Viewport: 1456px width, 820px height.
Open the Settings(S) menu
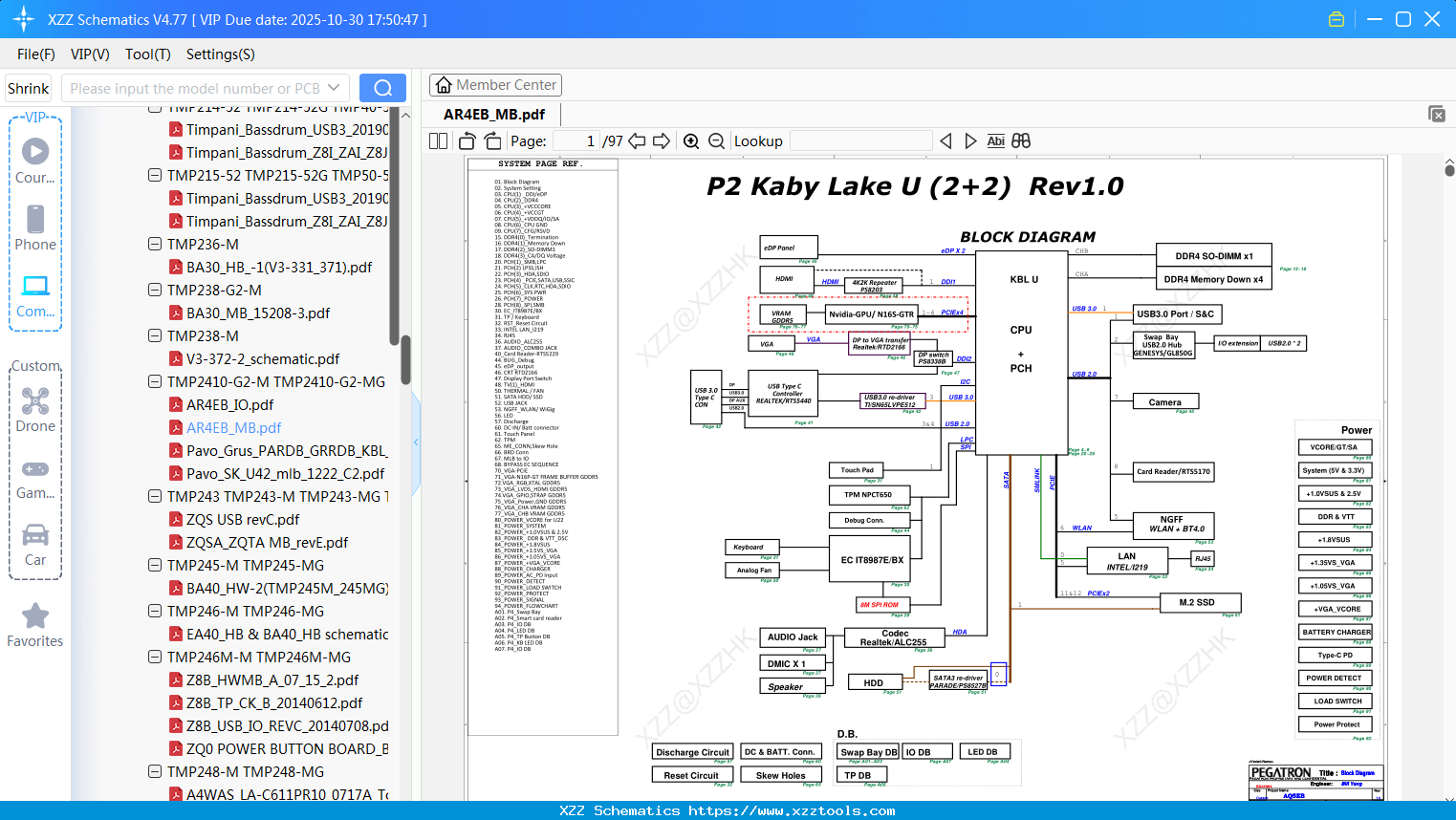[x=220, y=54]
